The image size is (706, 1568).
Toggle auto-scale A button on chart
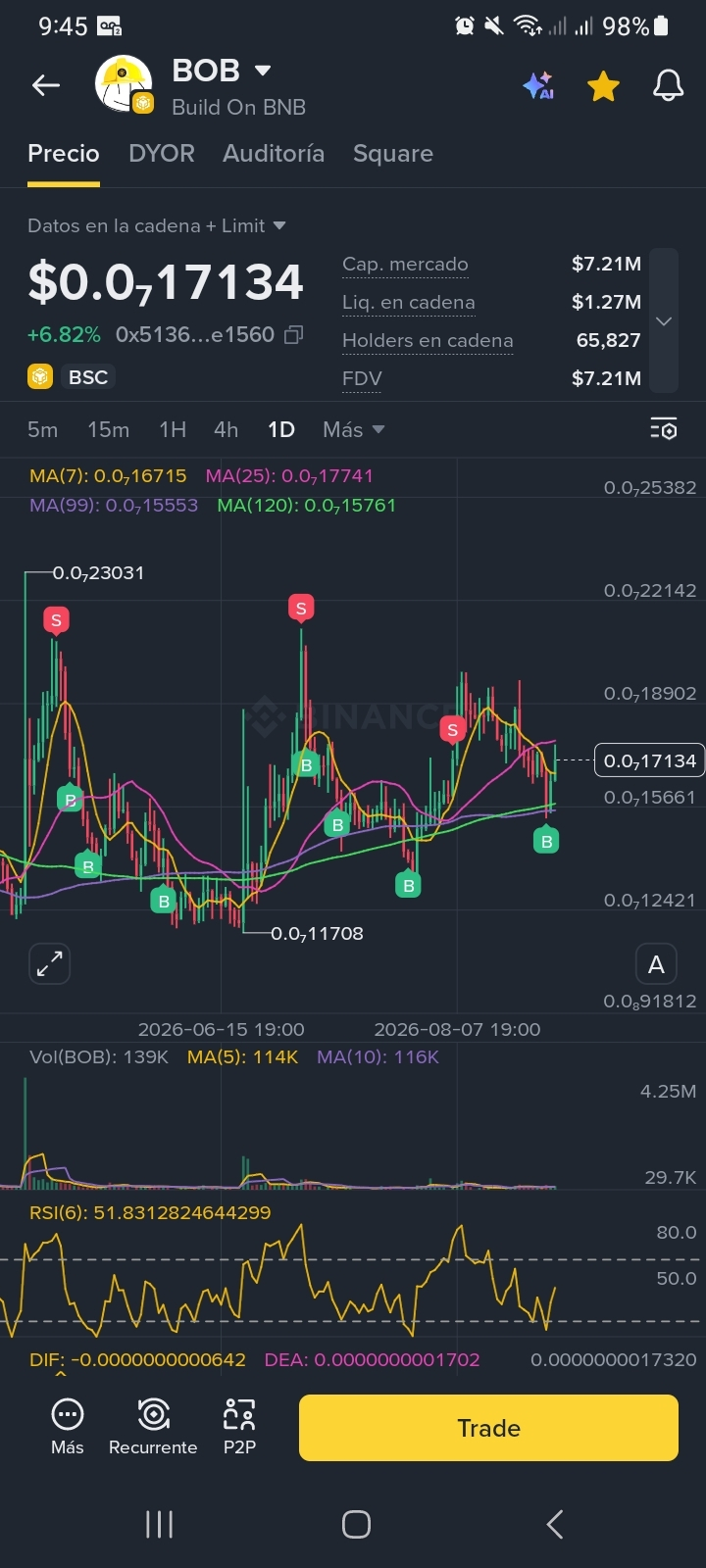click(656, 964)
